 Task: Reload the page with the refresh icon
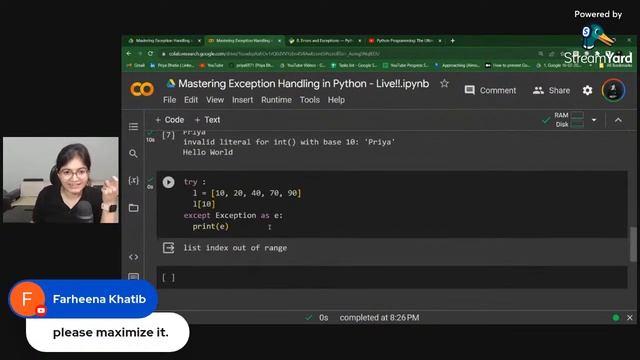click(x=151, y=53)
